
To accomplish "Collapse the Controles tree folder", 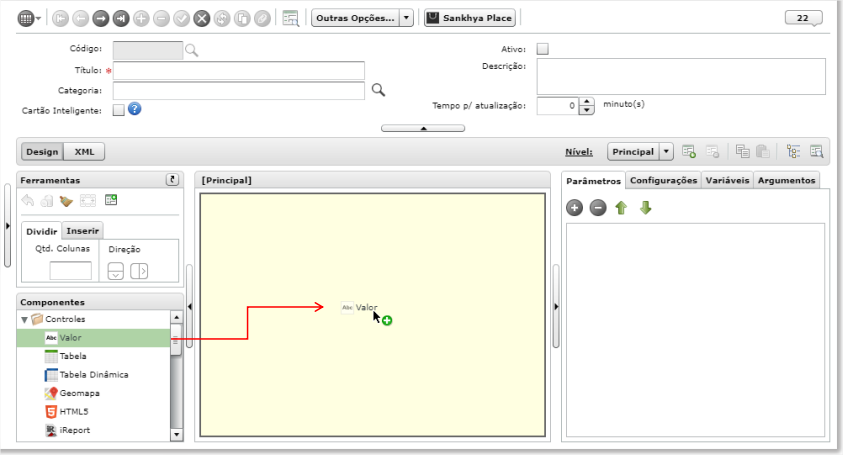I will click(x=24, y=319).
